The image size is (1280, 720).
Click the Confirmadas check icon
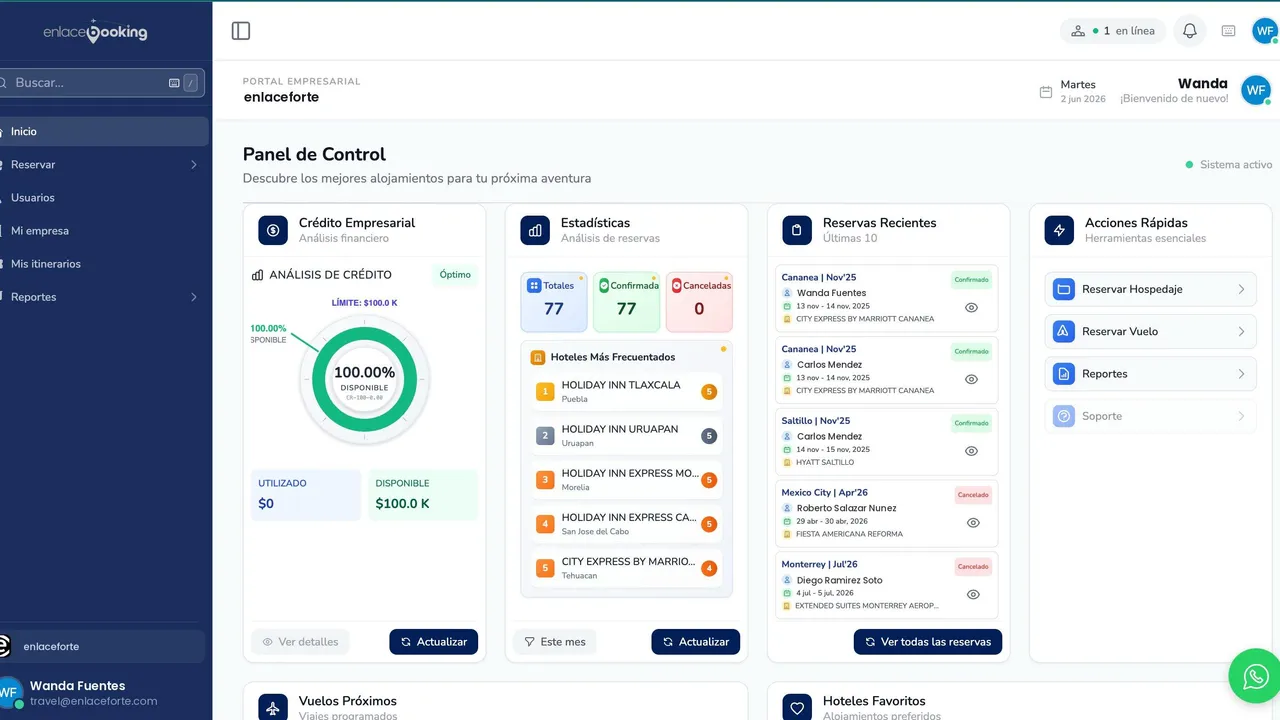point(604,285)
